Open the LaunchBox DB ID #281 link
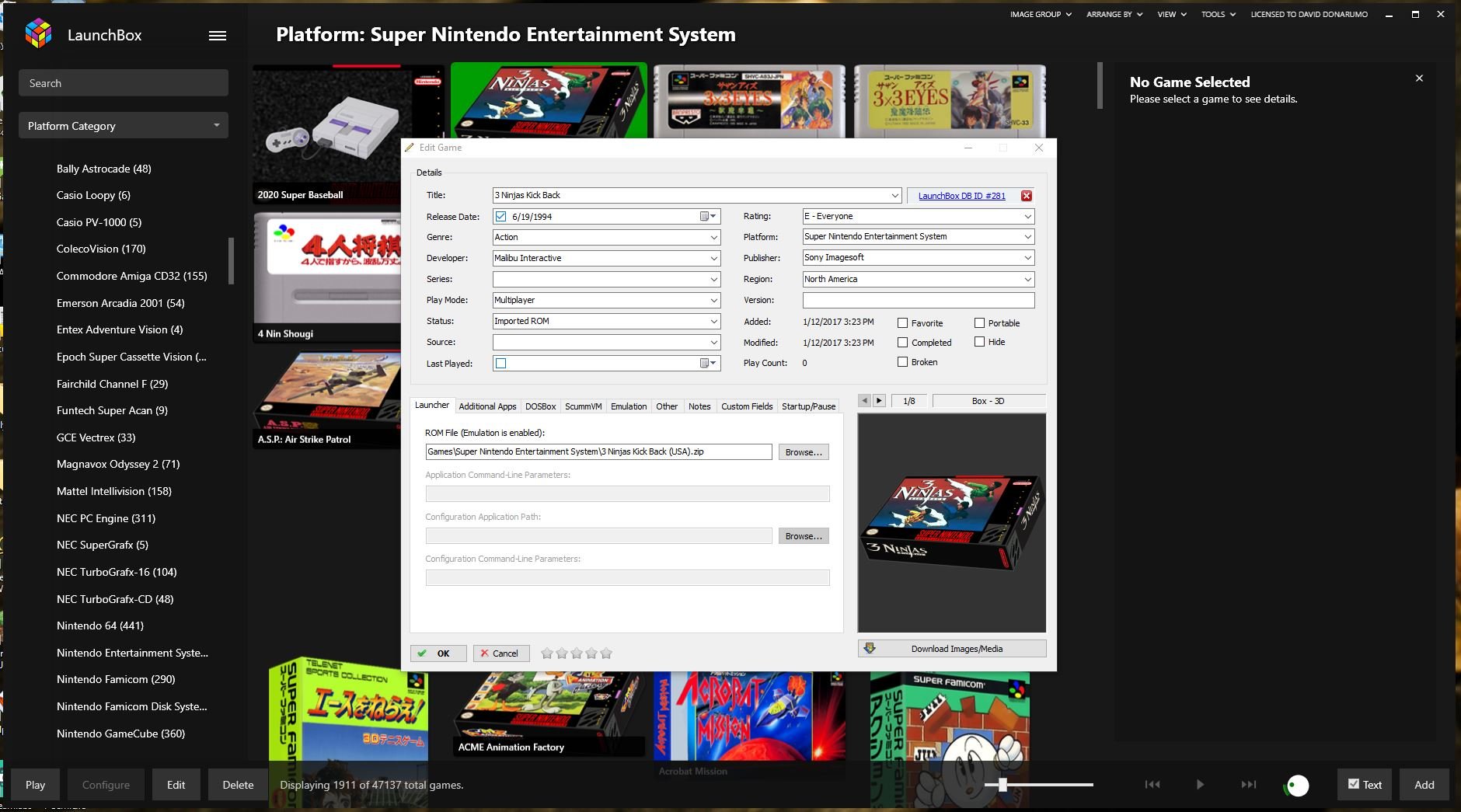 point(961,196)
